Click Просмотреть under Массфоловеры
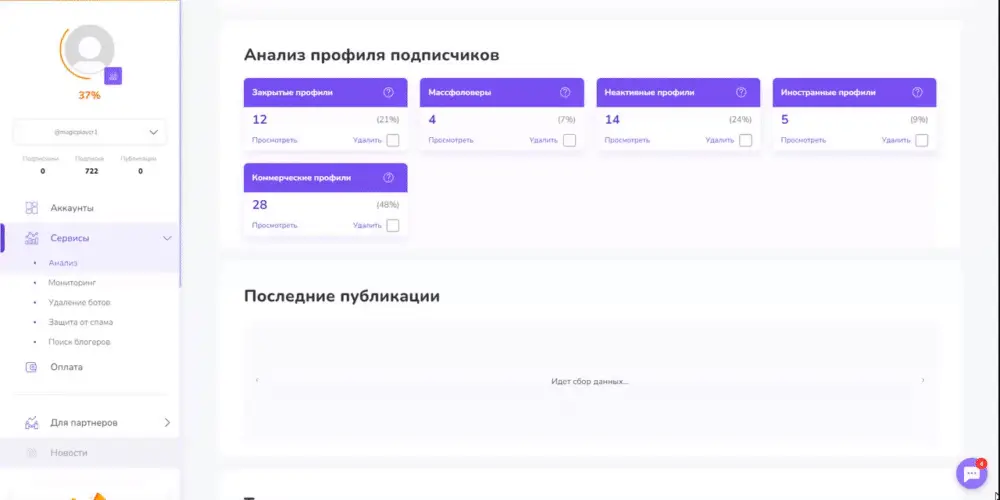 pos(451,140)
